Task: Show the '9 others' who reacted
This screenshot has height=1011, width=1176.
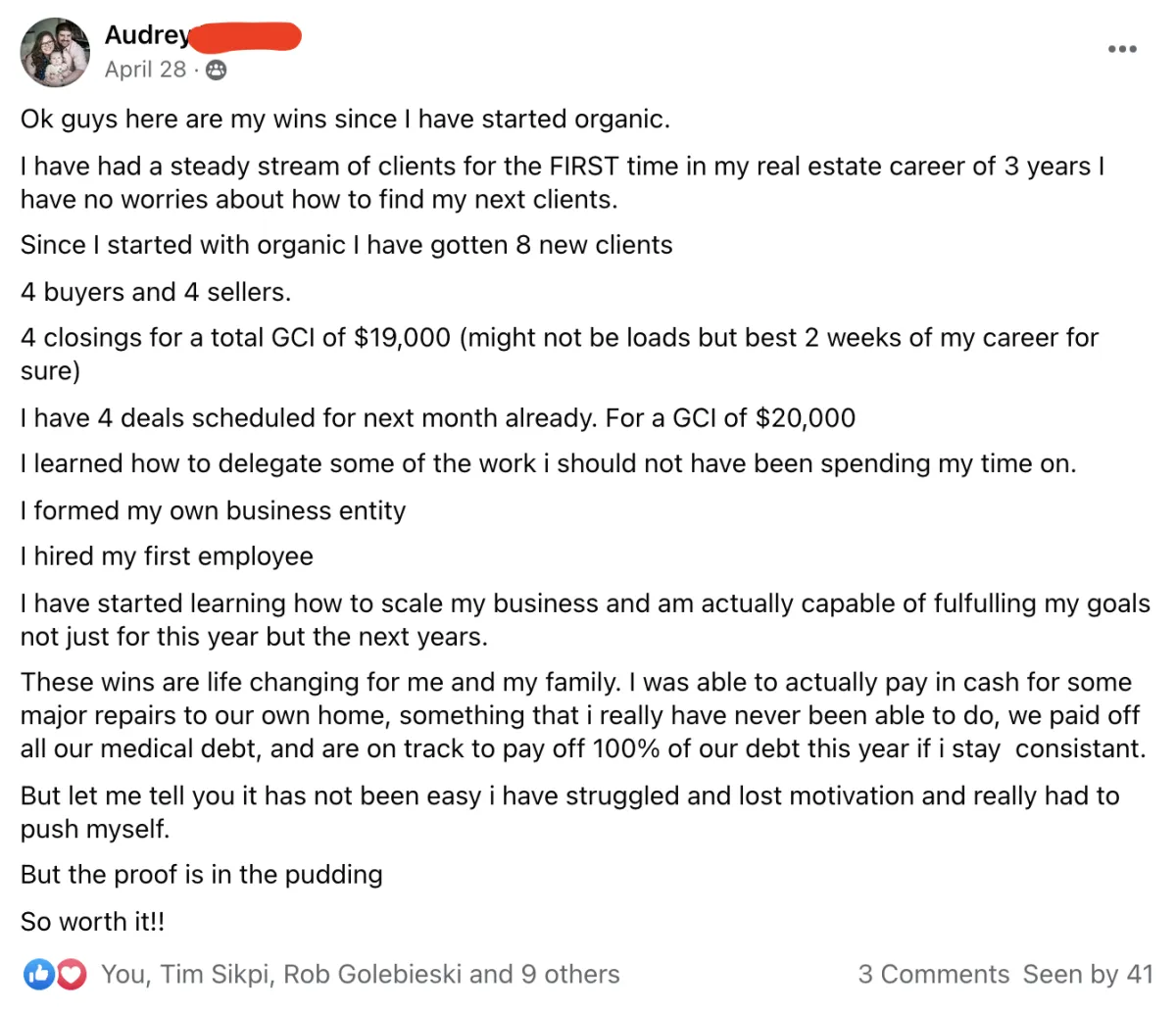Action: (x=570, y=974)
